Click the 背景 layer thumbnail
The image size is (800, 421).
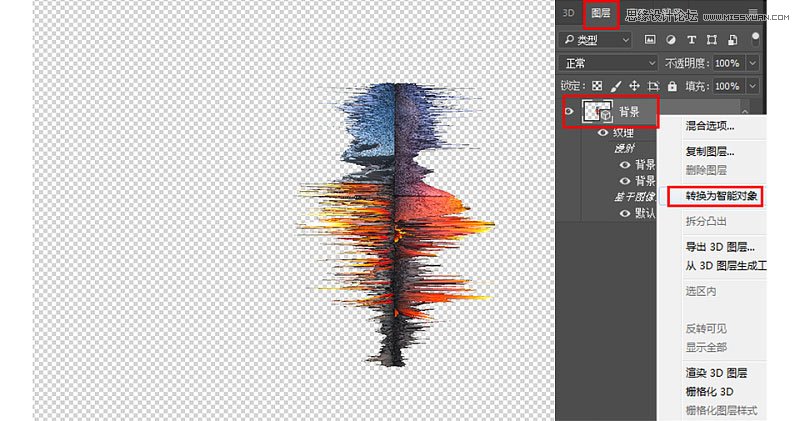(597, 111)
